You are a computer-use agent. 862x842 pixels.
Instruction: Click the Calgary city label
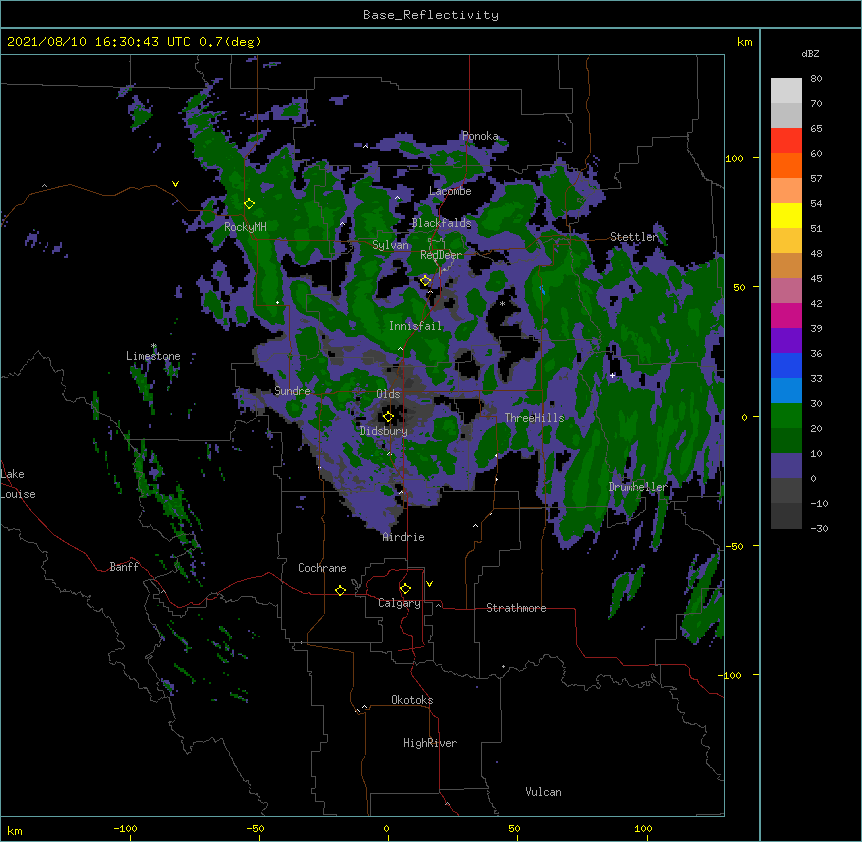pos(399,603)
